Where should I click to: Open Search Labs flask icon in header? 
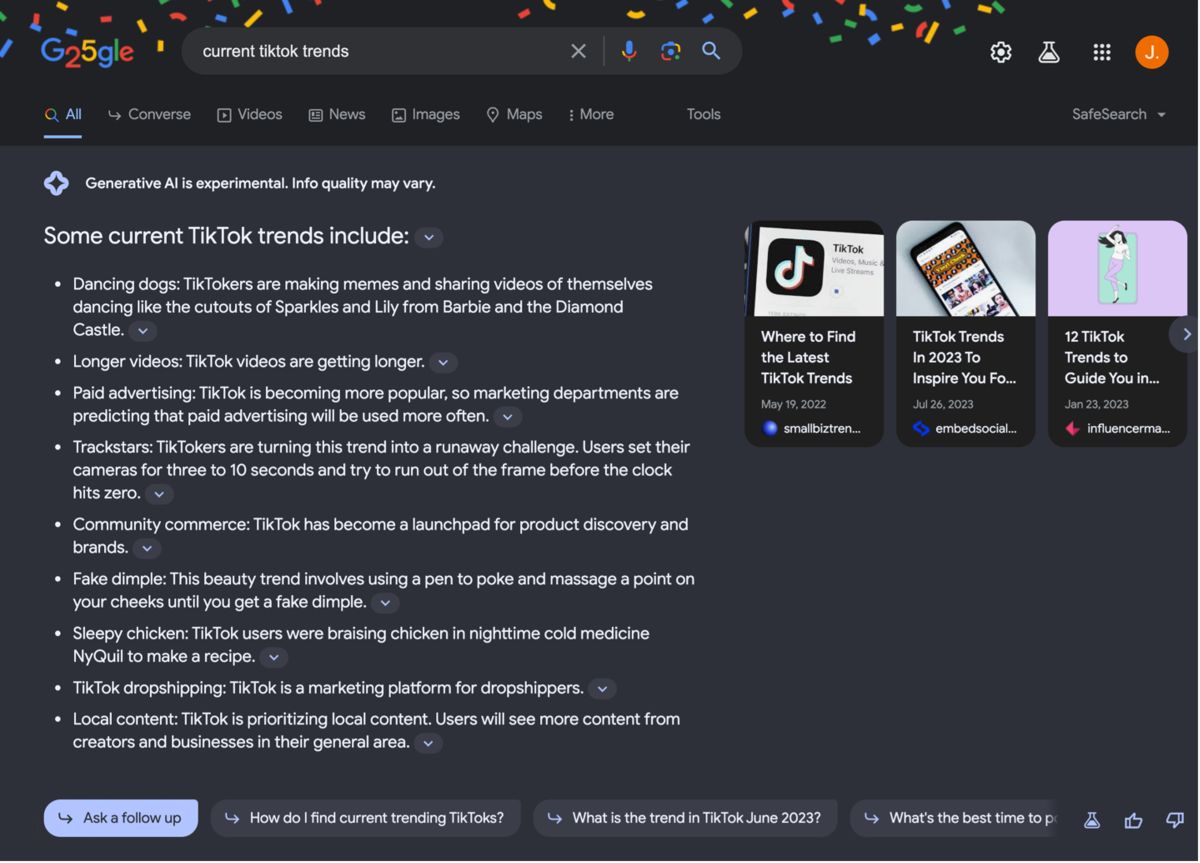click(1049, 52)
